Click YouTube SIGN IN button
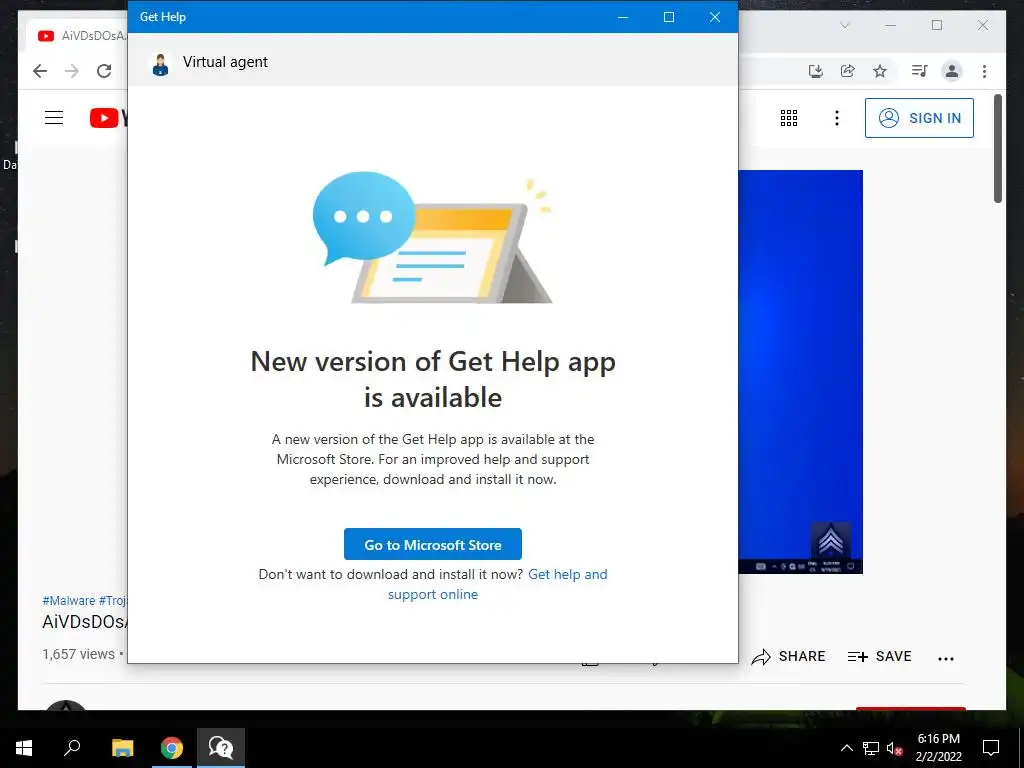The width and height of the screenshot is (1024, 768). click(x=919, y=118)
